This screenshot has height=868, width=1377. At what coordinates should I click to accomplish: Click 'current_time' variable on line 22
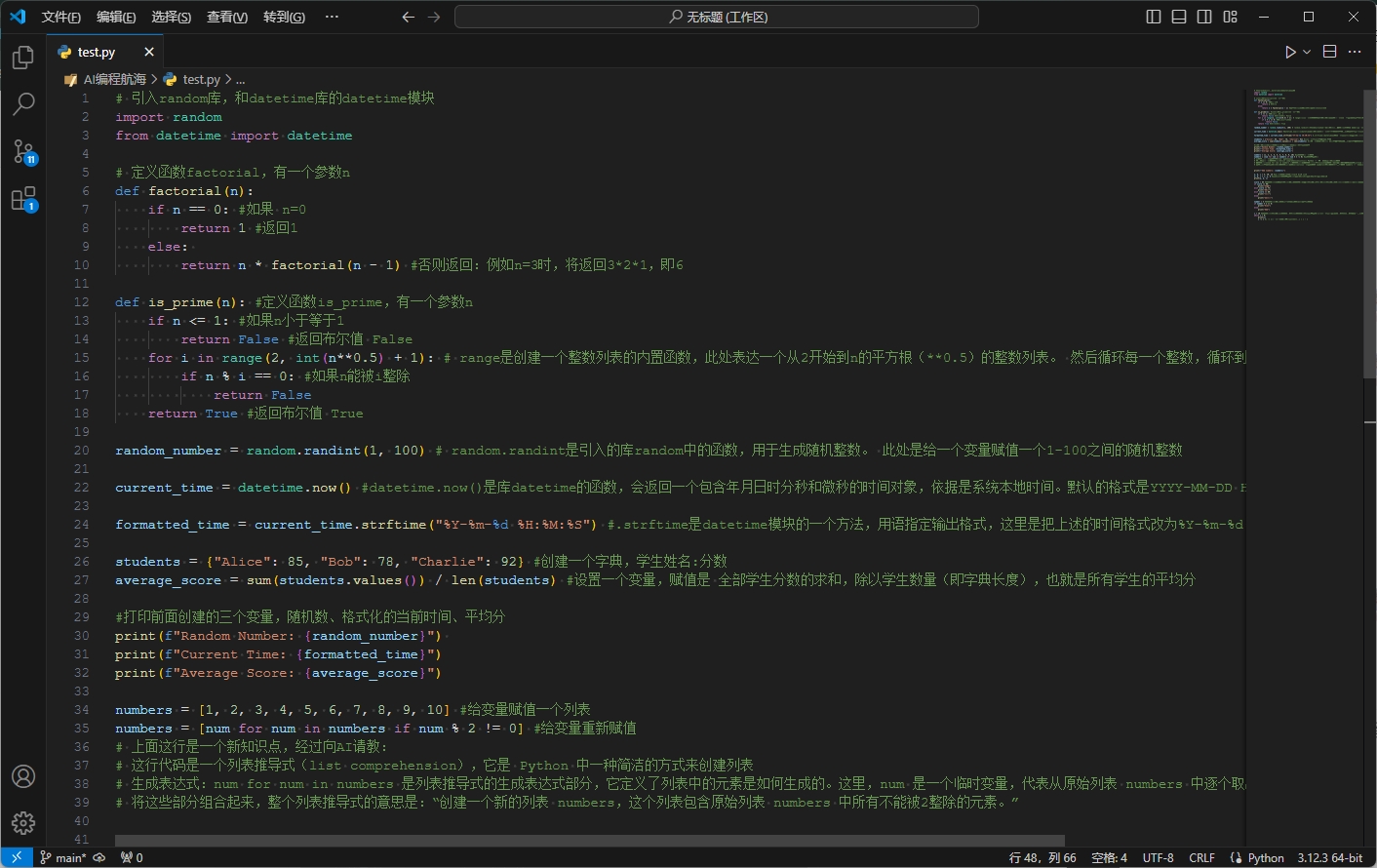[164, 488]
